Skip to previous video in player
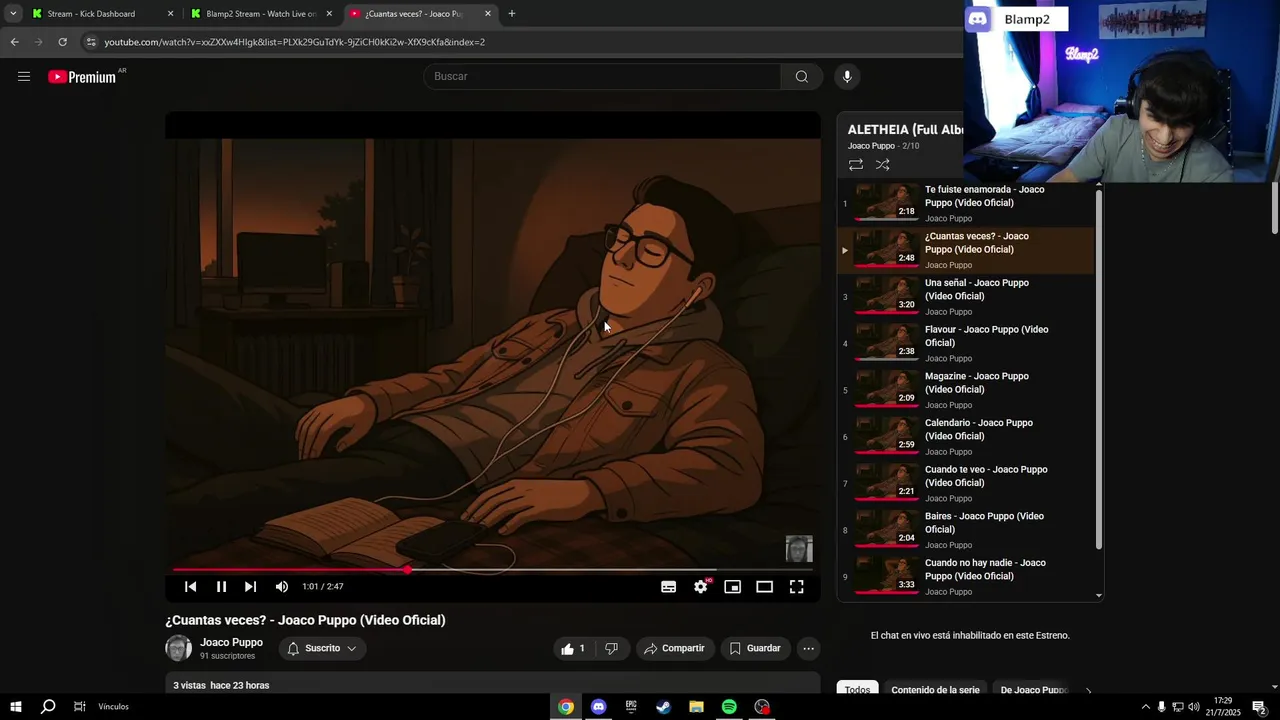The height and width of the screenshot is (720, 1280). tap(190, 587)
